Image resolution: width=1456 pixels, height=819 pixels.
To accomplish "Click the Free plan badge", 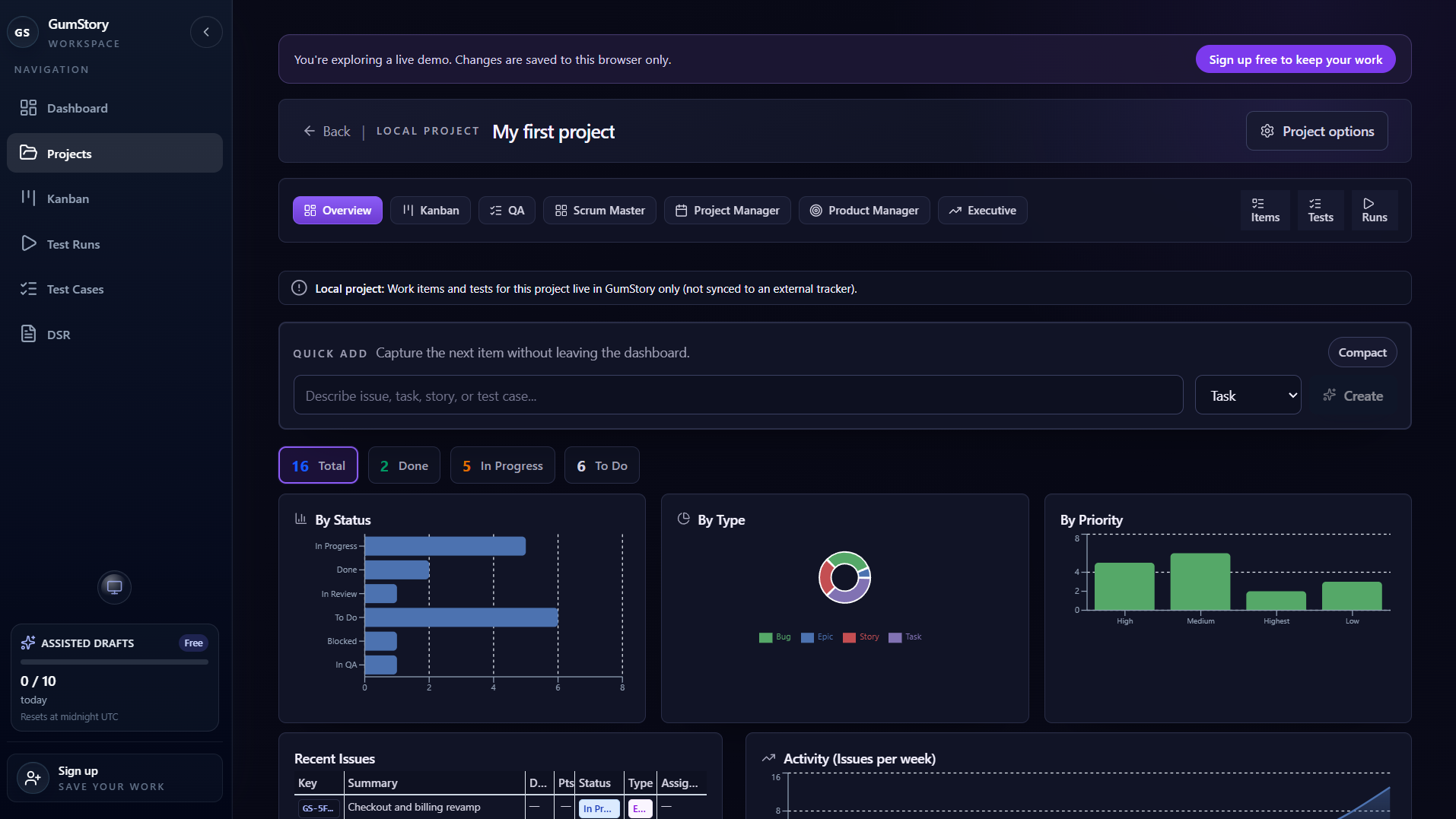I will click(x=193, y=643).
